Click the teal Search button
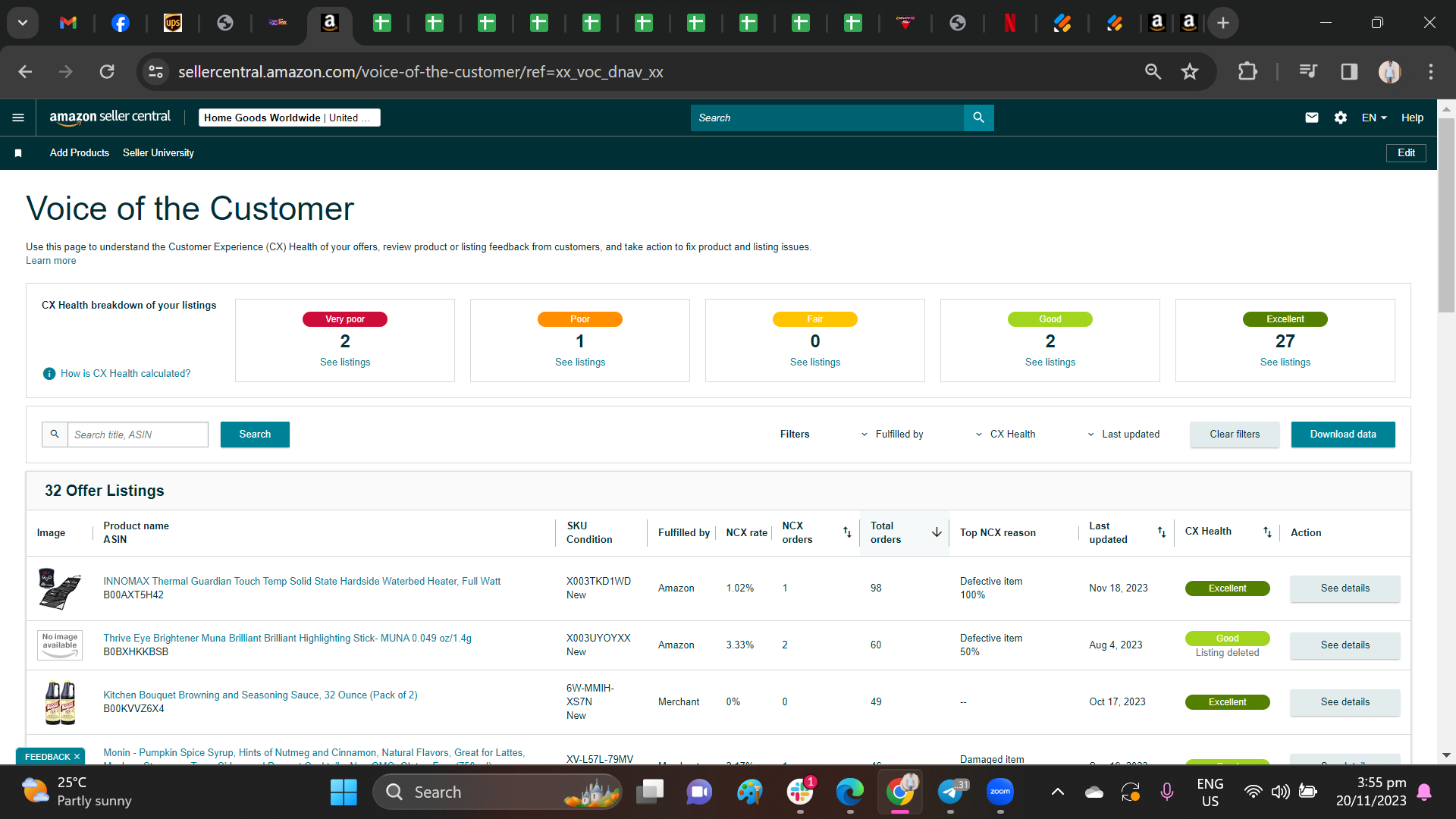The height and width of the screenshot is (819, 1456). (x=255, y=435)
